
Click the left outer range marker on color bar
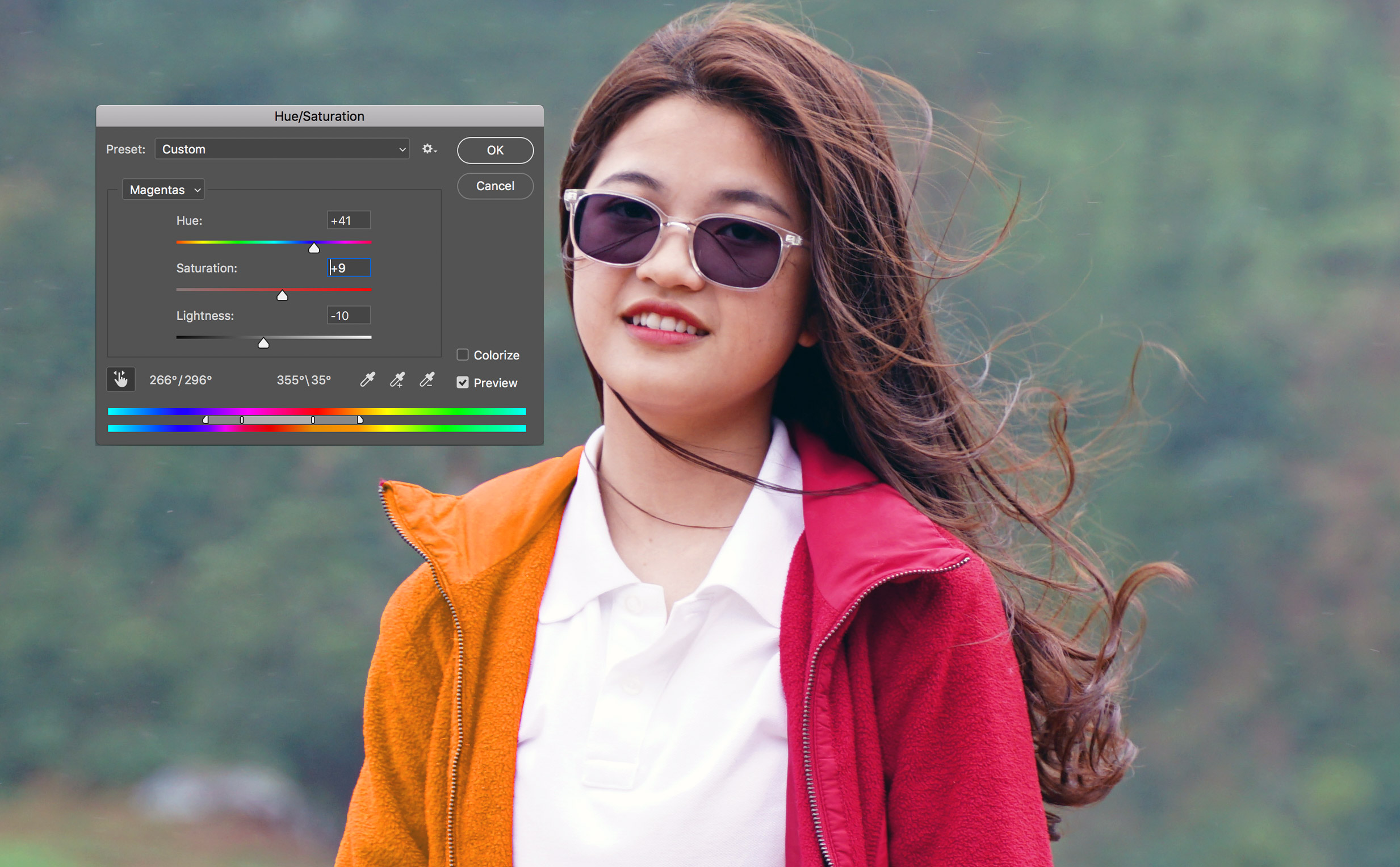click(x=206, y=420)
